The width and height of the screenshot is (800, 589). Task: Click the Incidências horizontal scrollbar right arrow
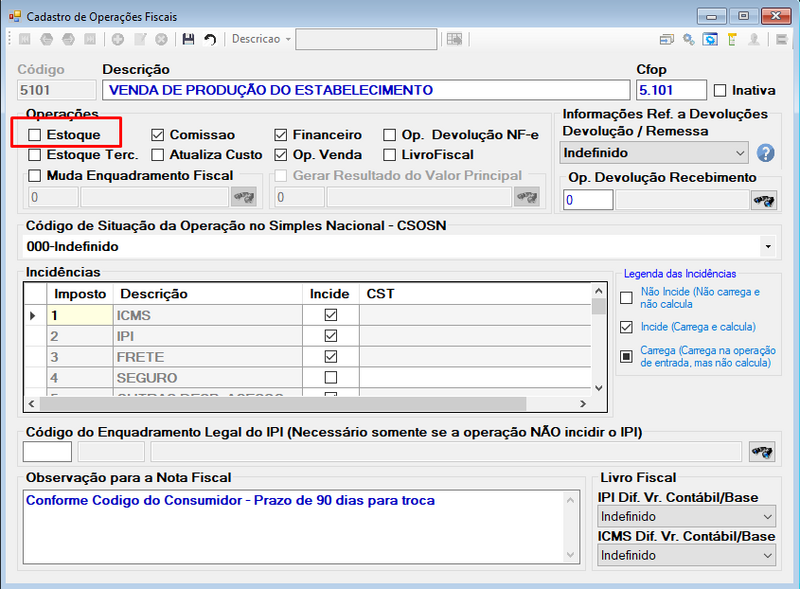coord(583,404)
